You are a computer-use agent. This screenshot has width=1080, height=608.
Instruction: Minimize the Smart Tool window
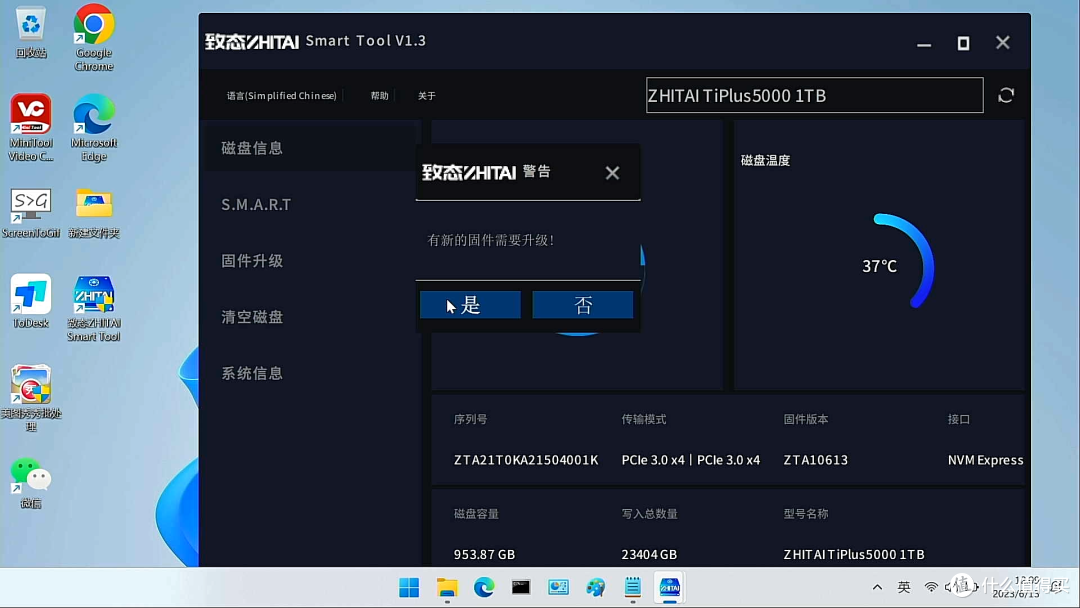924,43
